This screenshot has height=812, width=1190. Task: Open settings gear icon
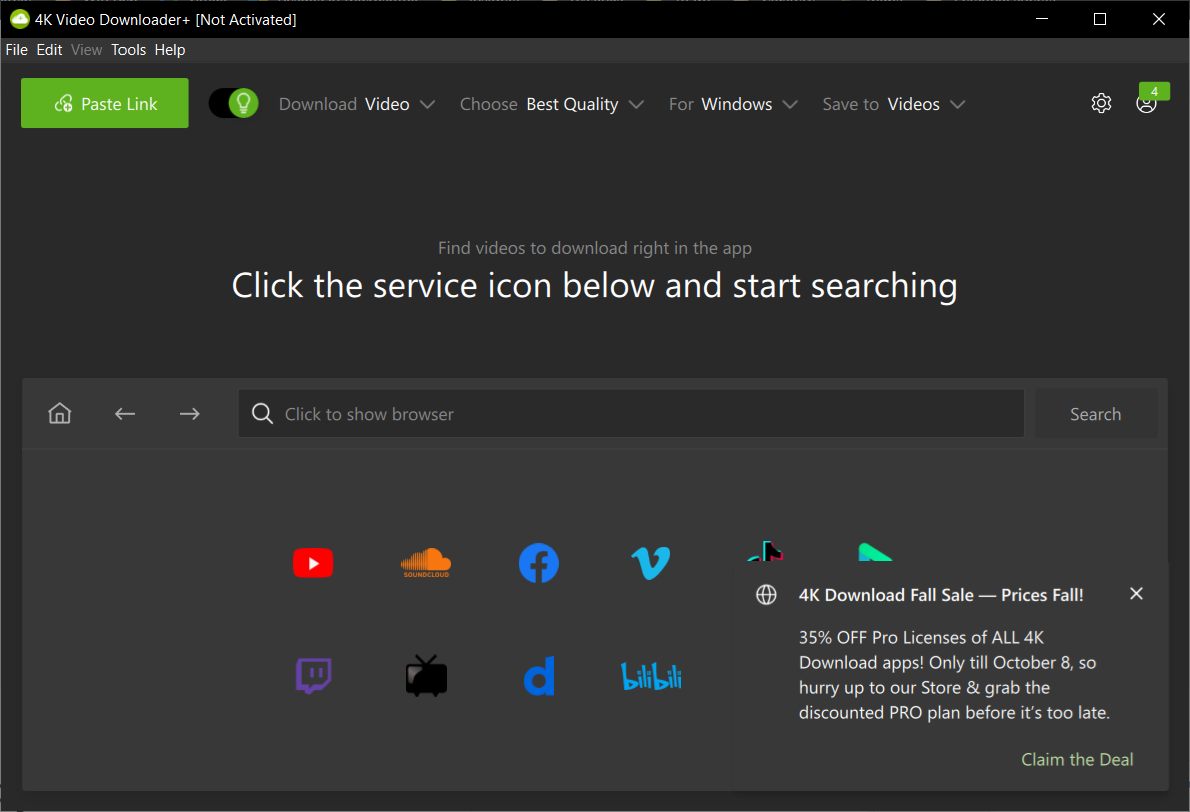pos(1101,103)
